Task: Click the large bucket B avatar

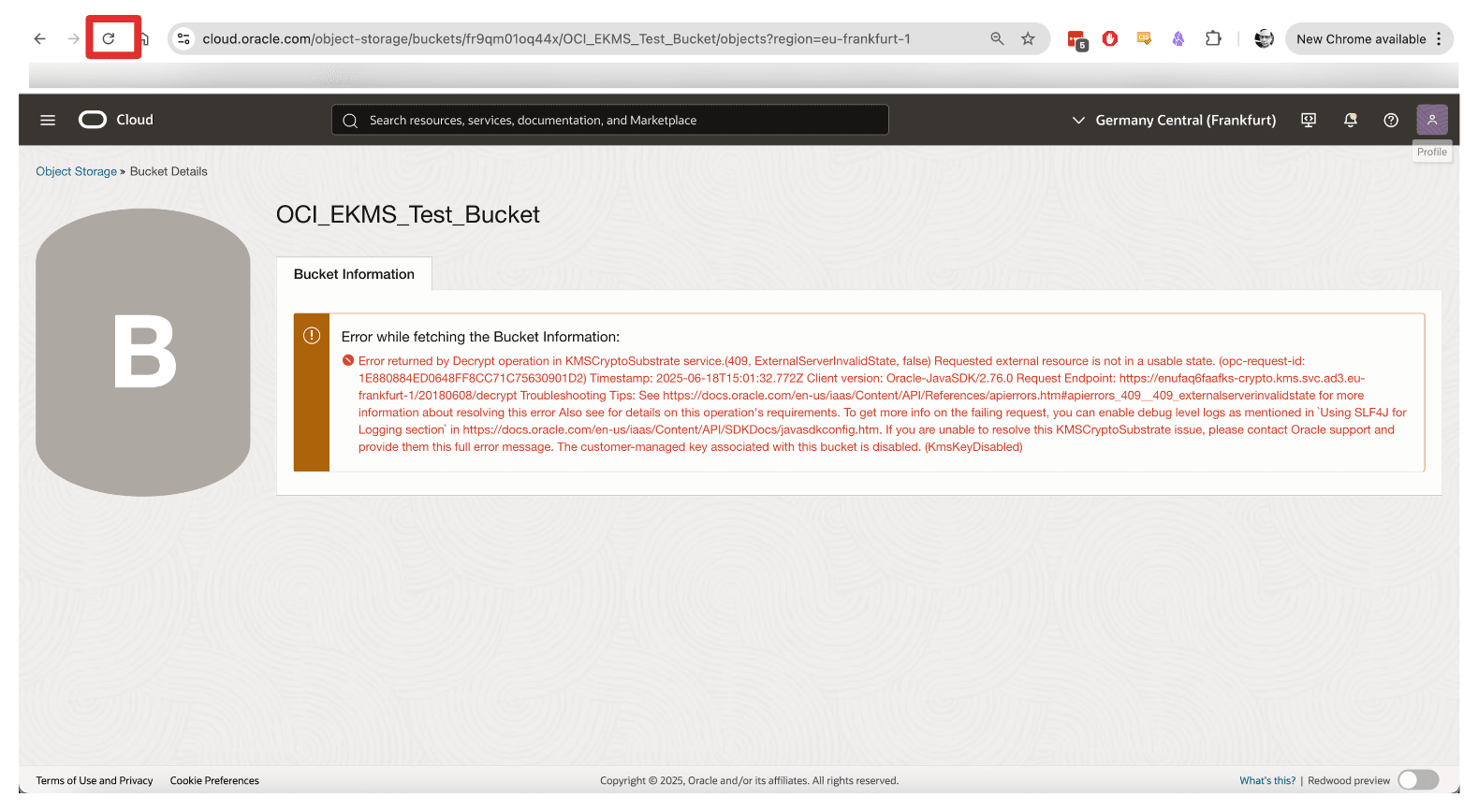Action: coord(143,352)
